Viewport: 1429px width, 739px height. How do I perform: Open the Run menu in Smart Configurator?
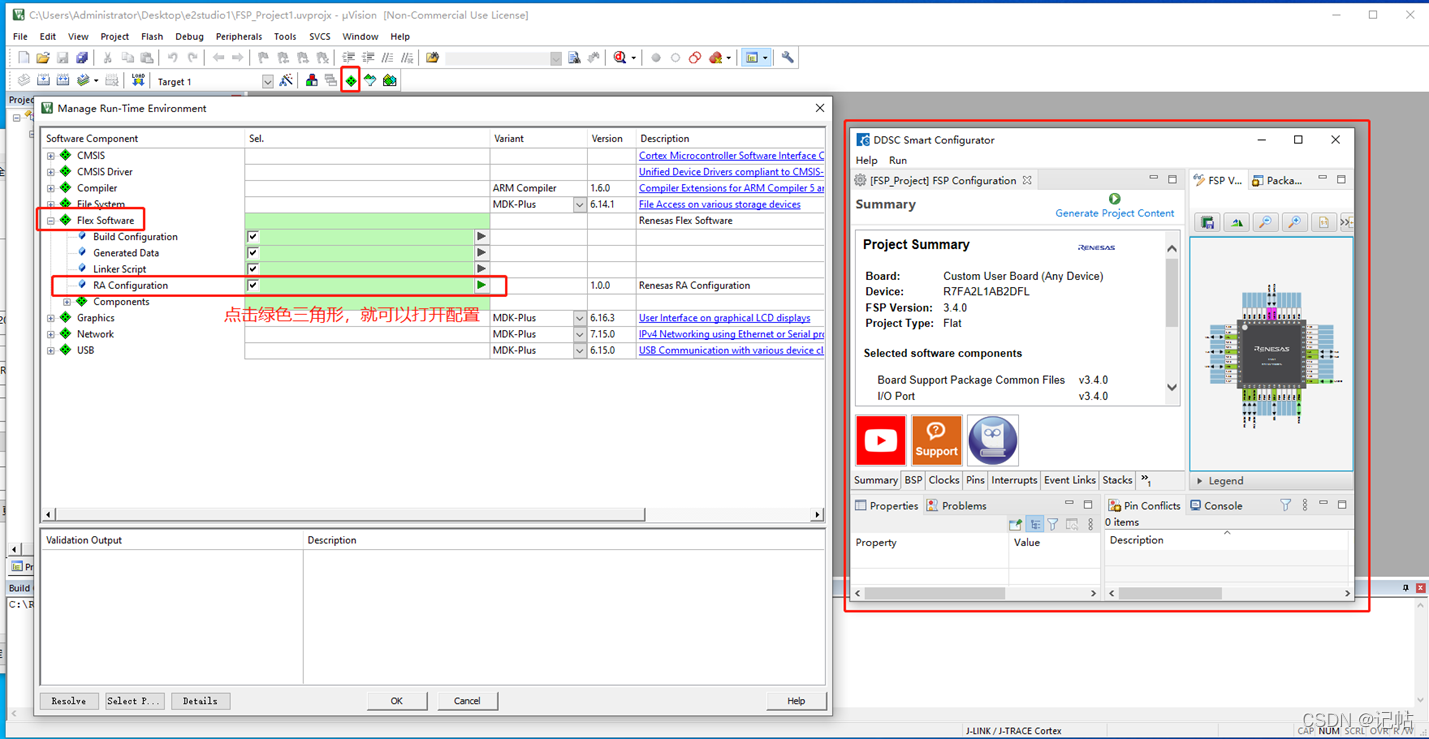[898, 160]
